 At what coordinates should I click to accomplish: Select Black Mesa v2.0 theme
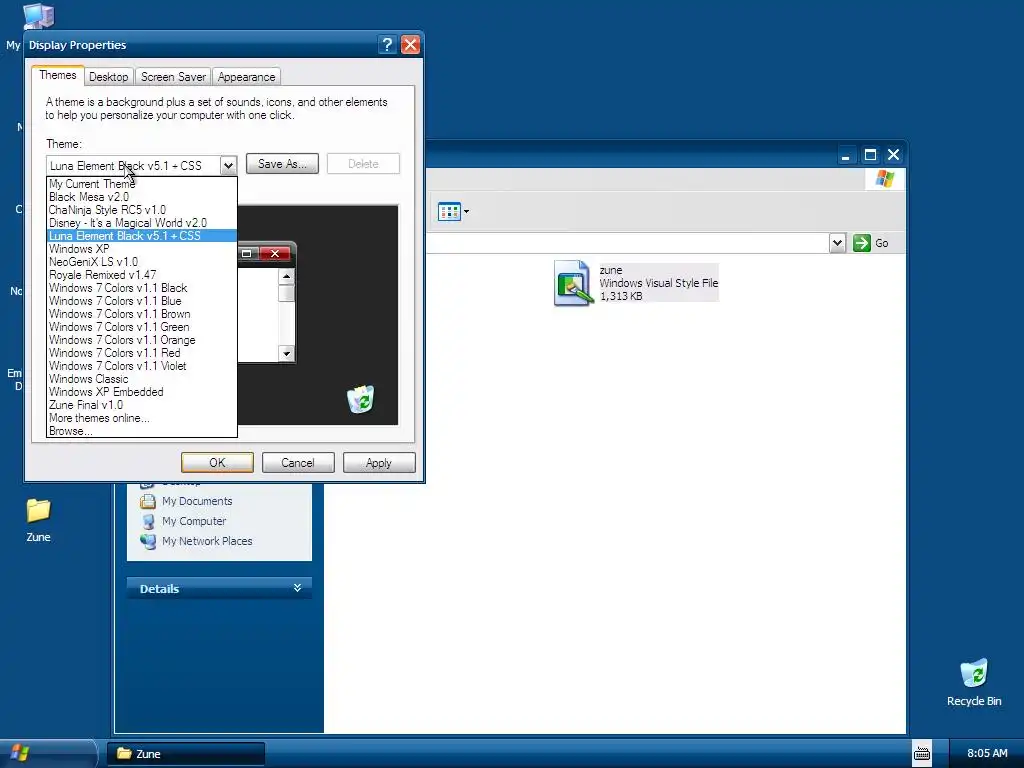tap(142, 197)
